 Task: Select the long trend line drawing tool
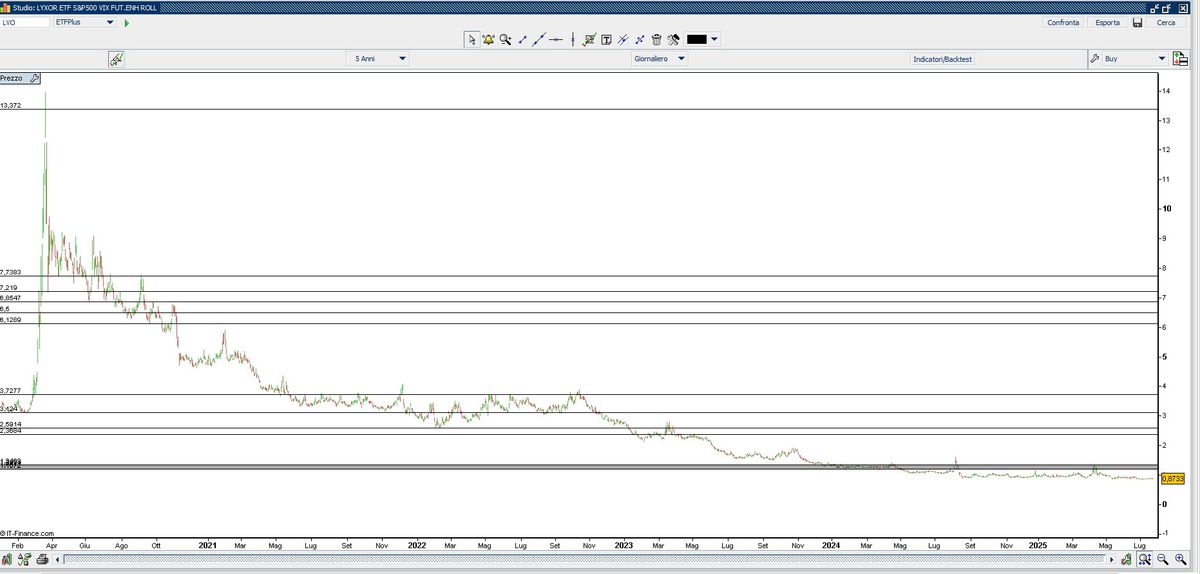pyautogui.click(x=538, y=39)
